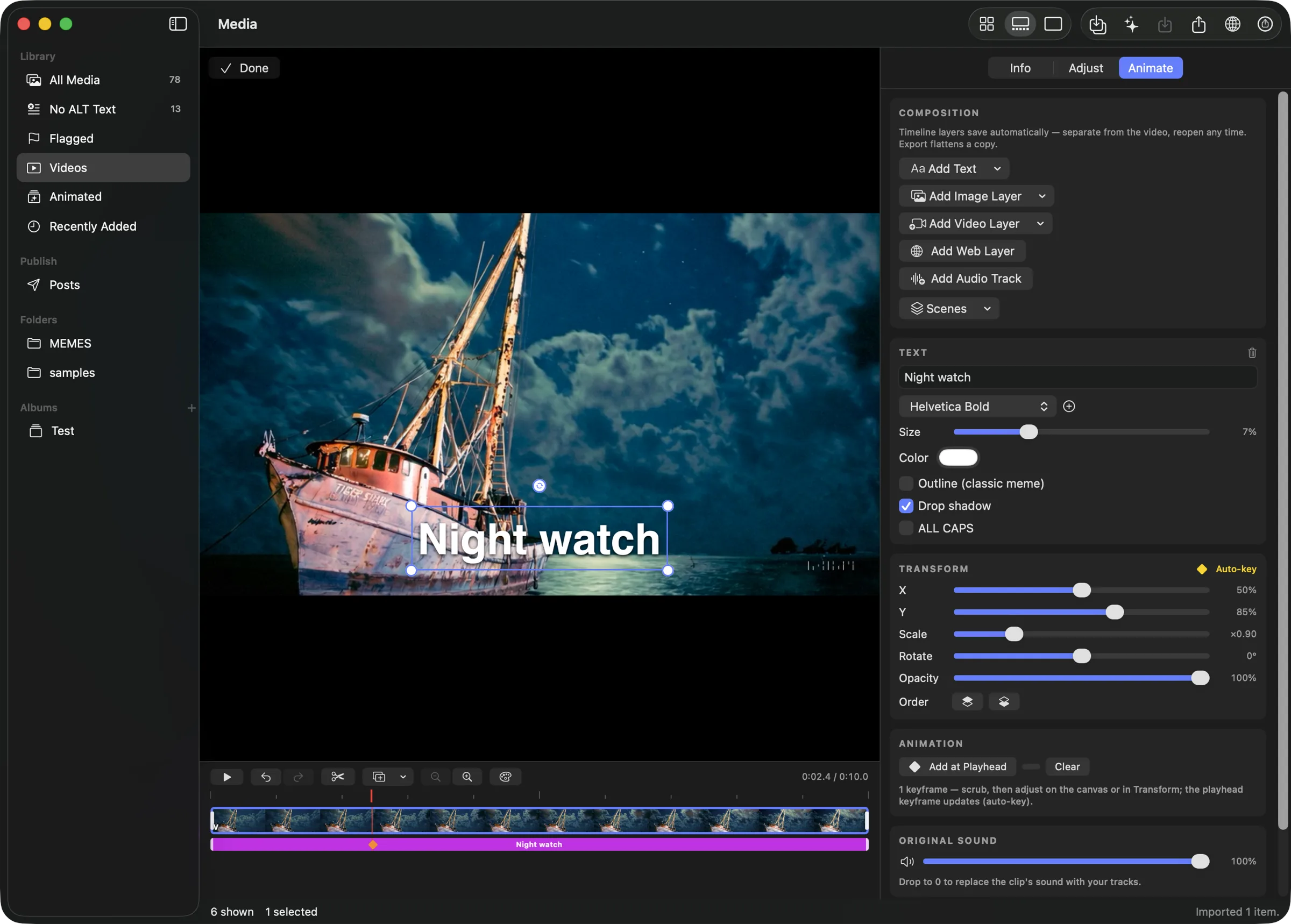
Task: Expand the Add Video Layer menu
Action: point(975,223)
